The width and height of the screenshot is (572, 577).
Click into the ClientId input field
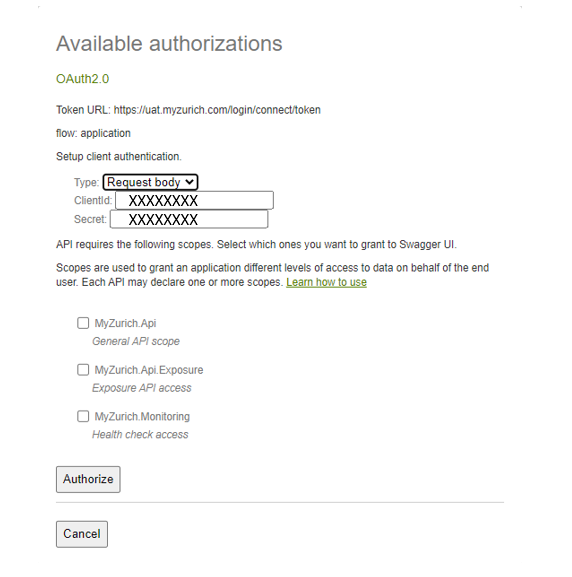point(194,200)
